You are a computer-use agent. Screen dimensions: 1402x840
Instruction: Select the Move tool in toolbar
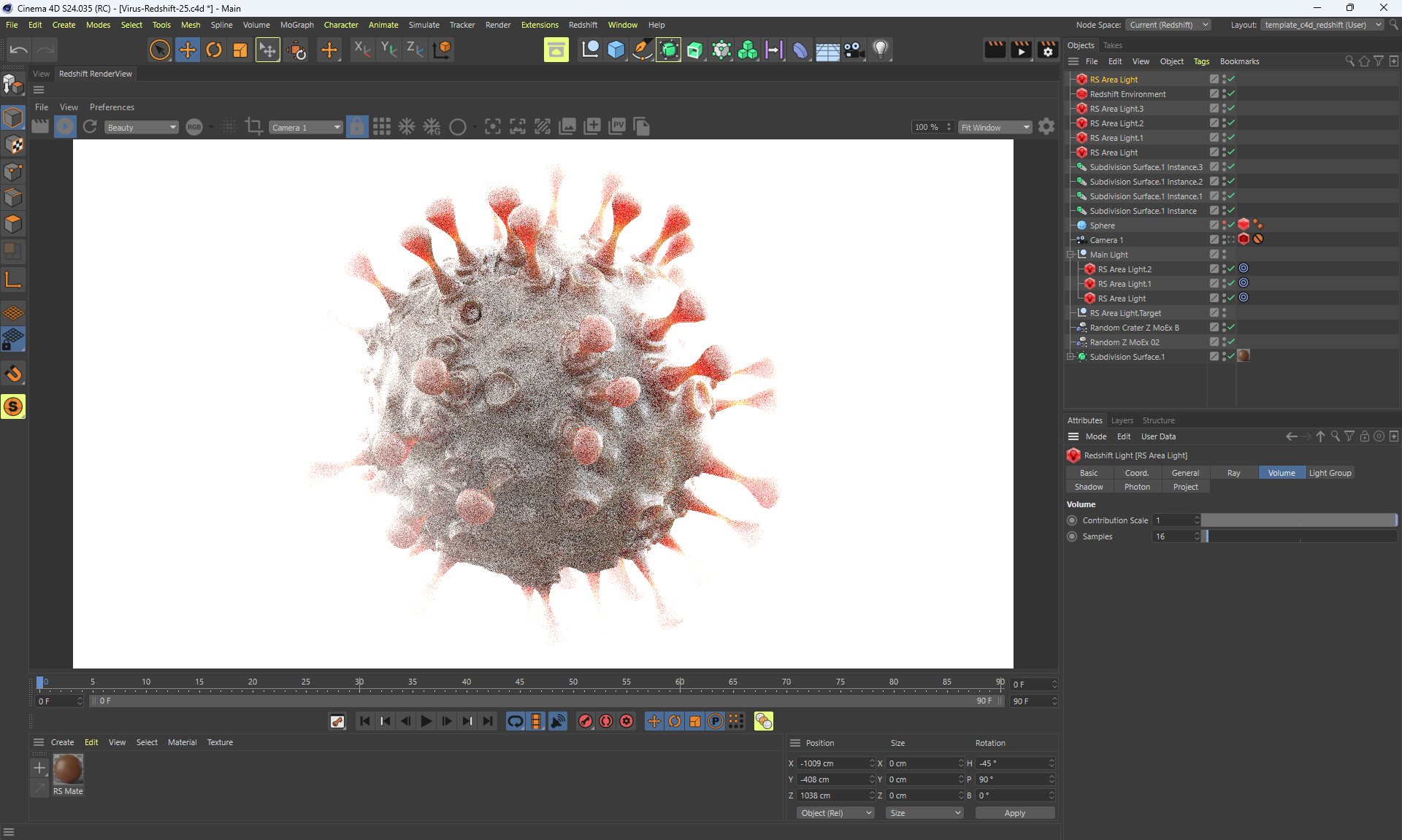pyautogui.click(x=188, y=50)
